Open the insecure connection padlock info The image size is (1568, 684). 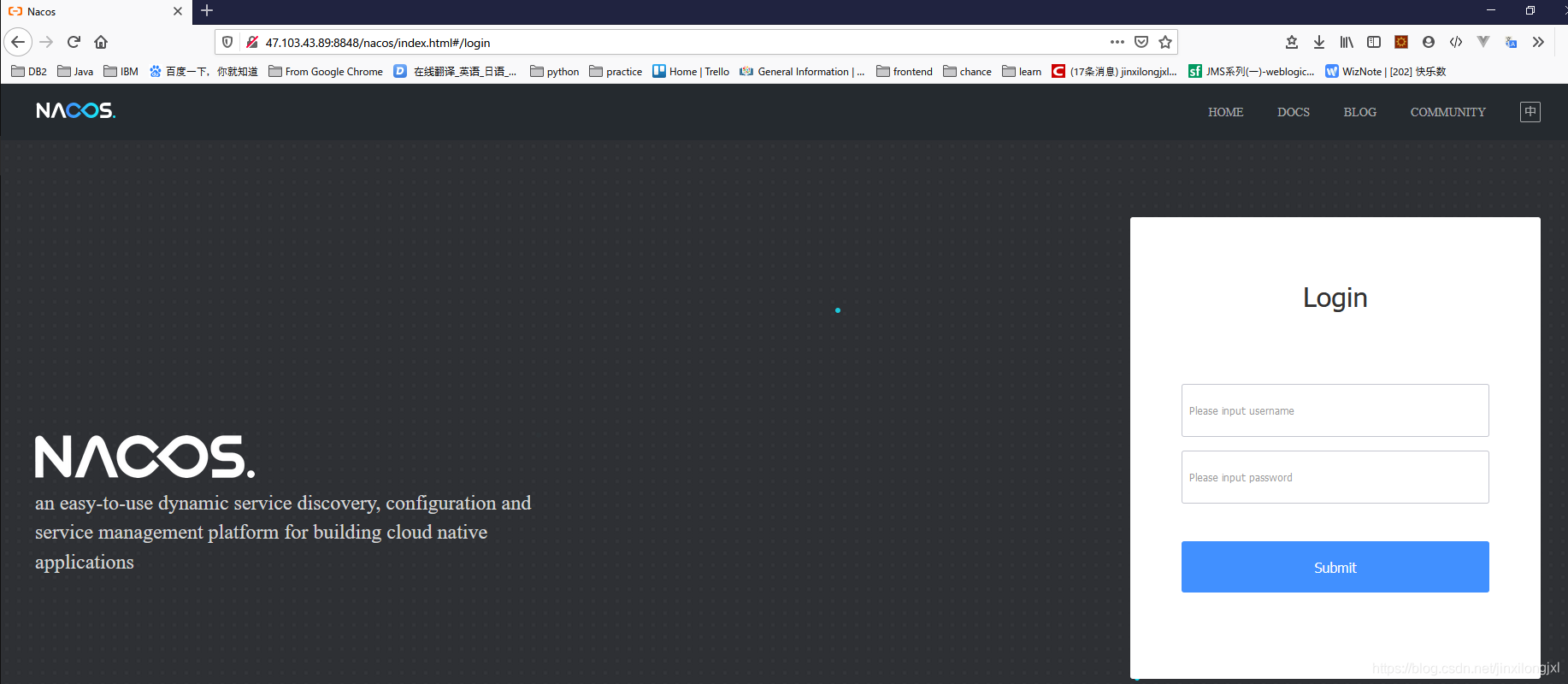tap(252, 42)
